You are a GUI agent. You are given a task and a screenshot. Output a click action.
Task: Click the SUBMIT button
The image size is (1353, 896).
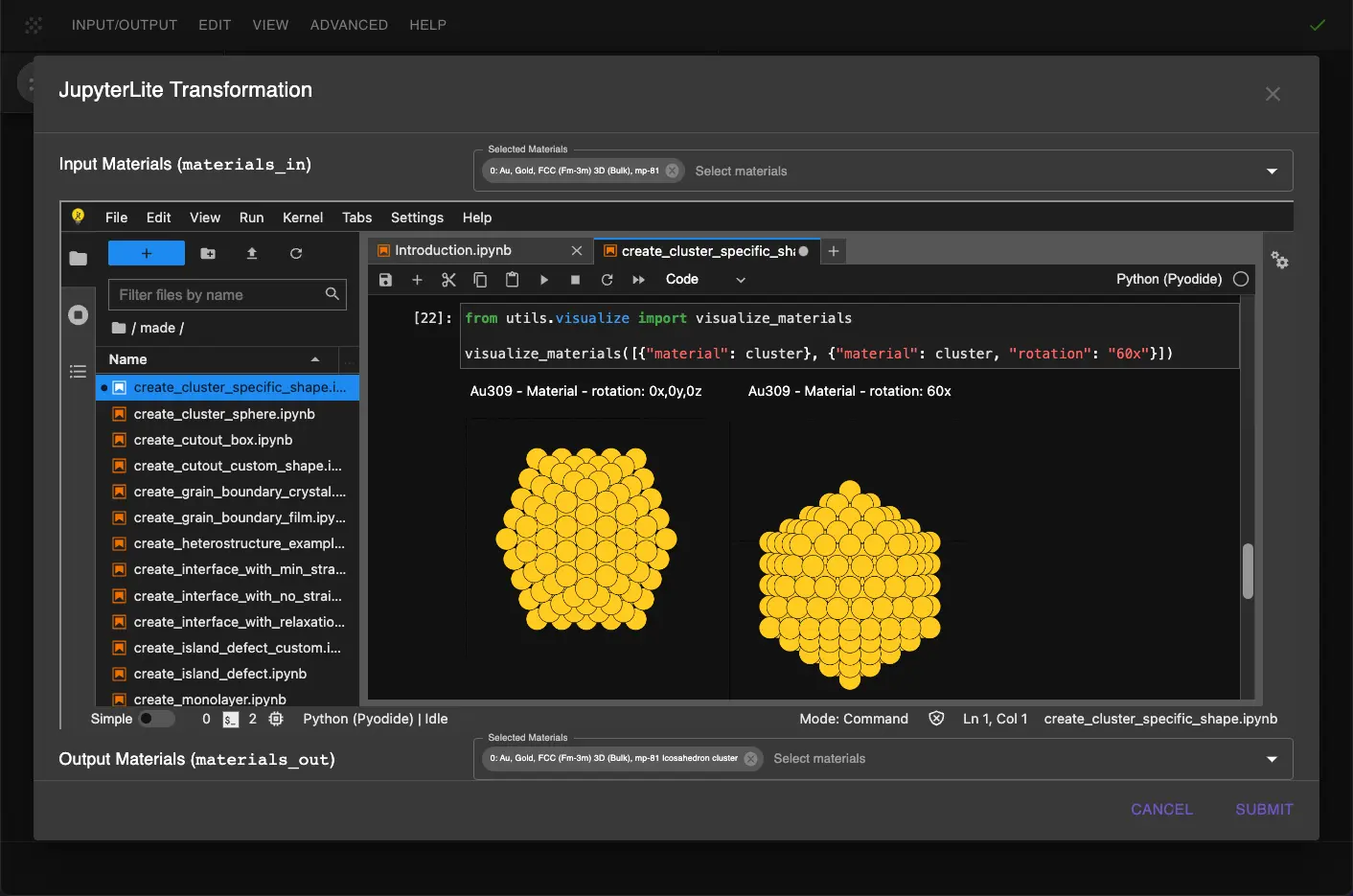[1263, 809]
